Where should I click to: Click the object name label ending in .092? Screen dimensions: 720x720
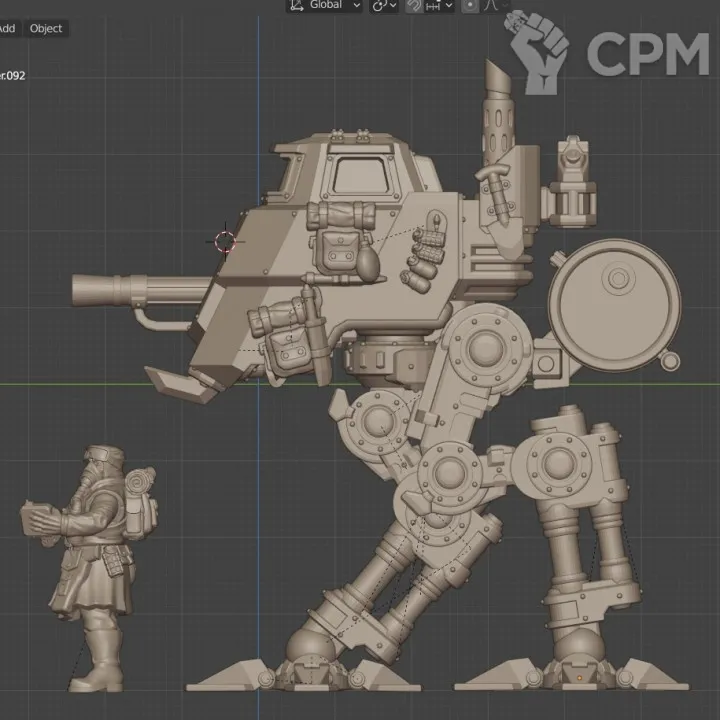[x=12, y=75]
